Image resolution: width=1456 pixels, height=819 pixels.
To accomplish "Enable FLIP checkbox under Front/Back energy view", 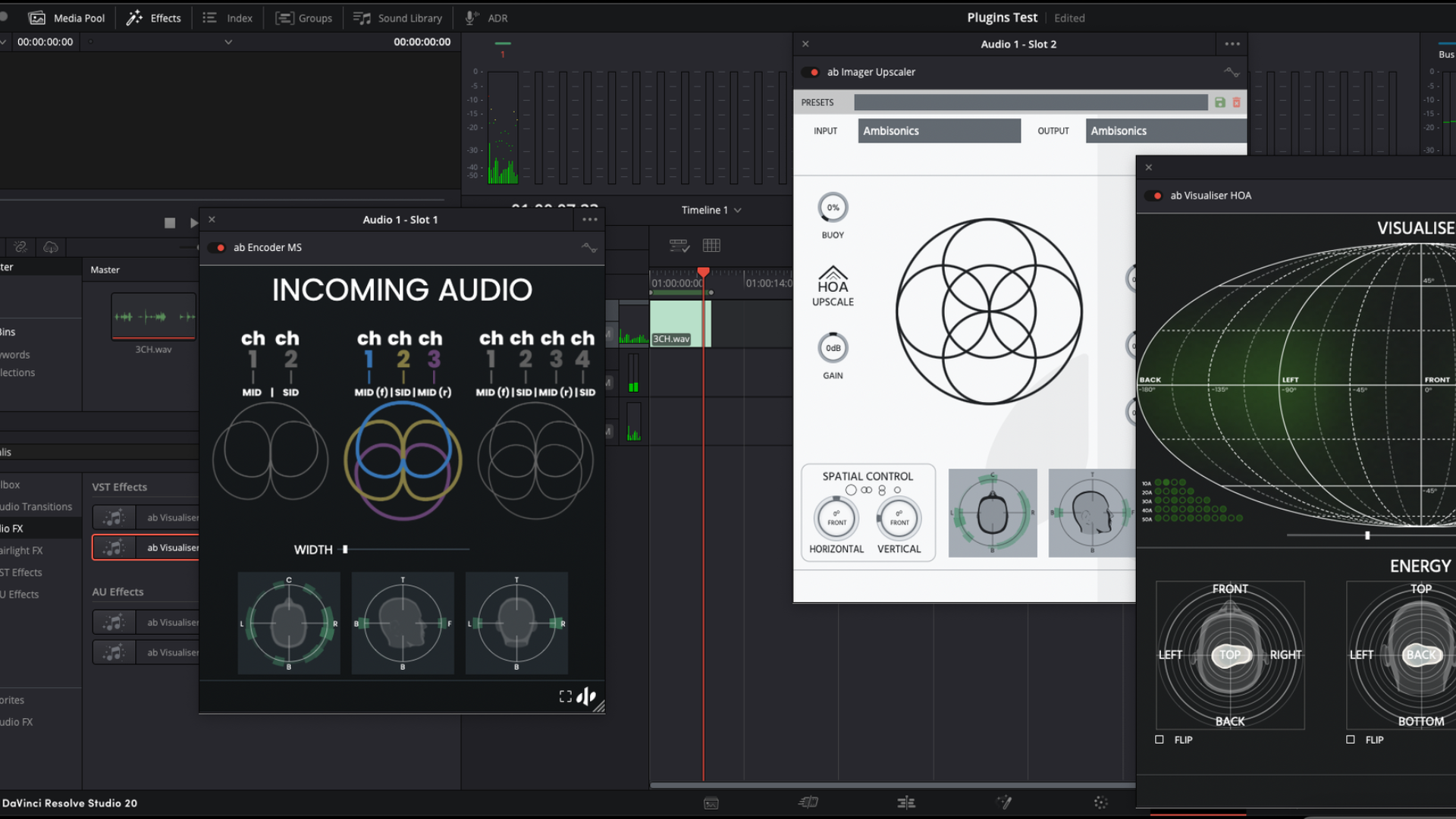I will [x=1159, y=739].
